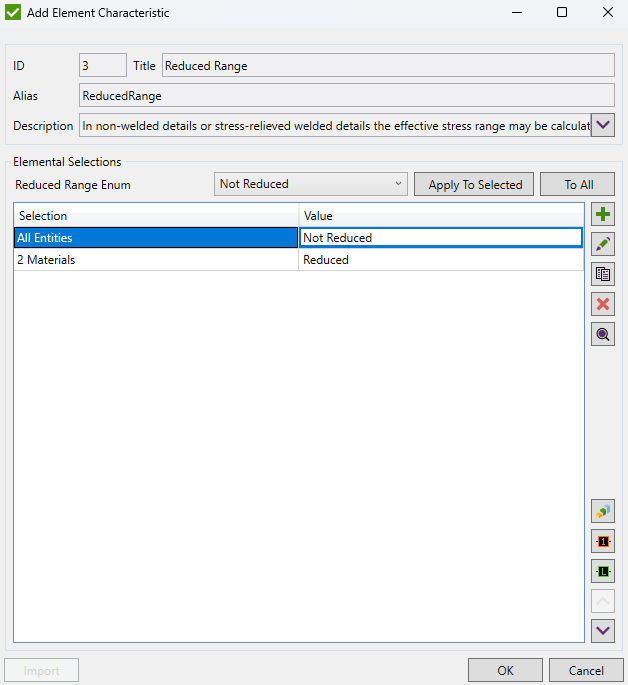Click the Value column header
Image resolution: width=628 pixels, height=685 pixels.
tap(440, 216)
